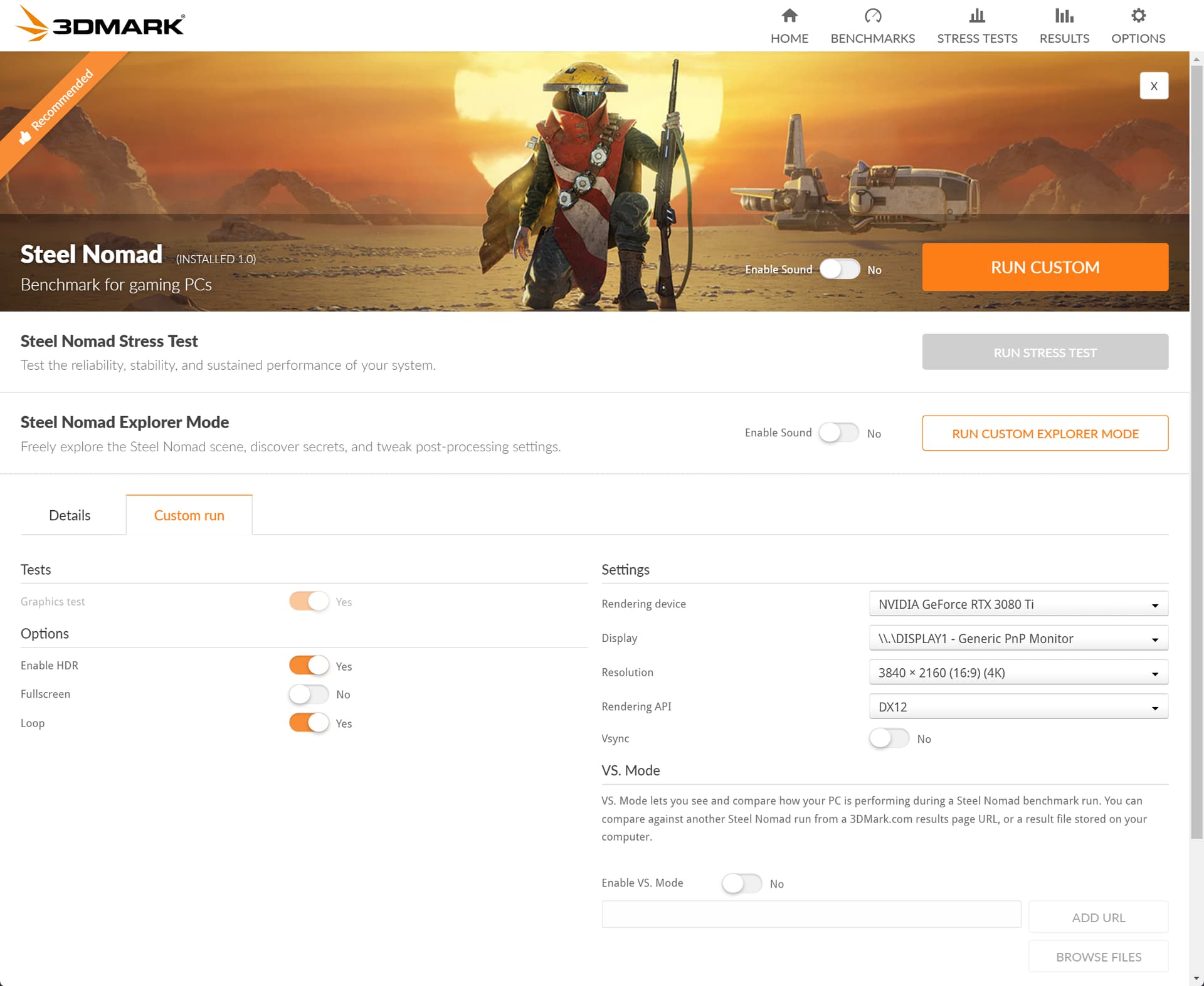Go to STRESS TESTS in top navigation

(x=977, y=38)
